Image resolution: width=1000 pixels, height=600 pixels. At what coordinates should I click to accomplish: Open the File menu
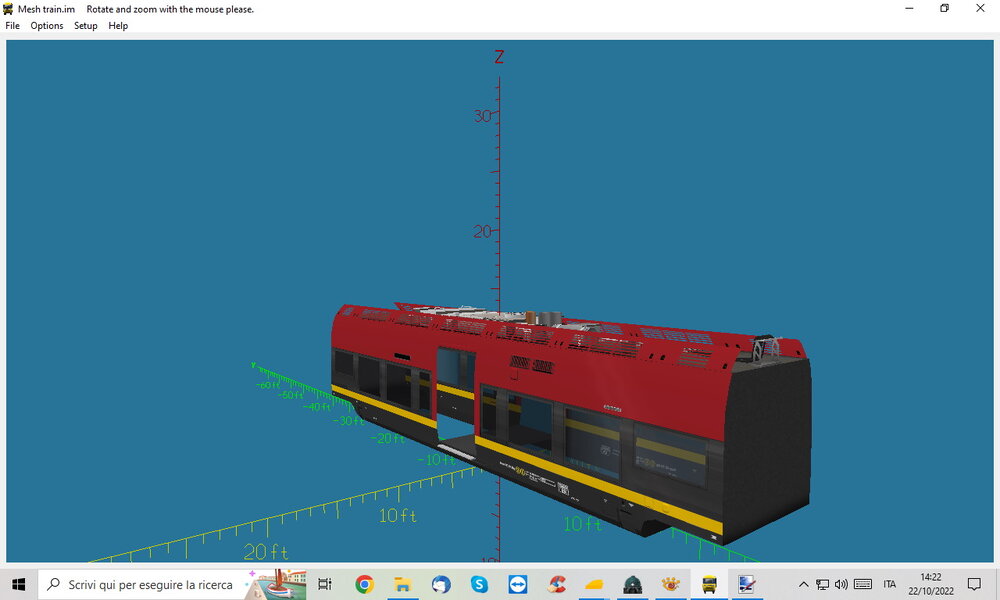point(13,26)
